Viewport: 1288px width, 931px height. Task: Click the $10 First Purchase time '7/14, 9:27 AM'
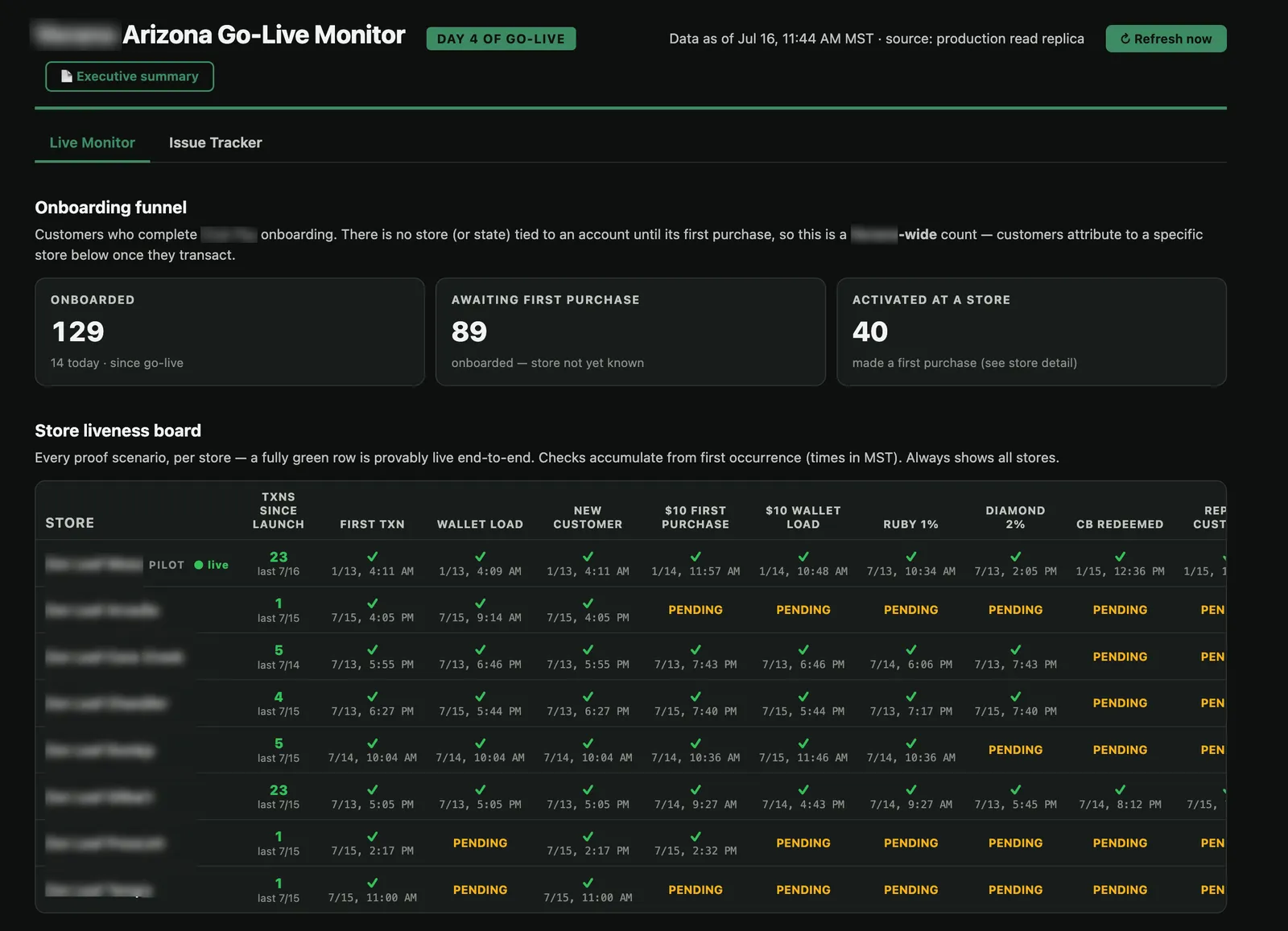[696, 805]
